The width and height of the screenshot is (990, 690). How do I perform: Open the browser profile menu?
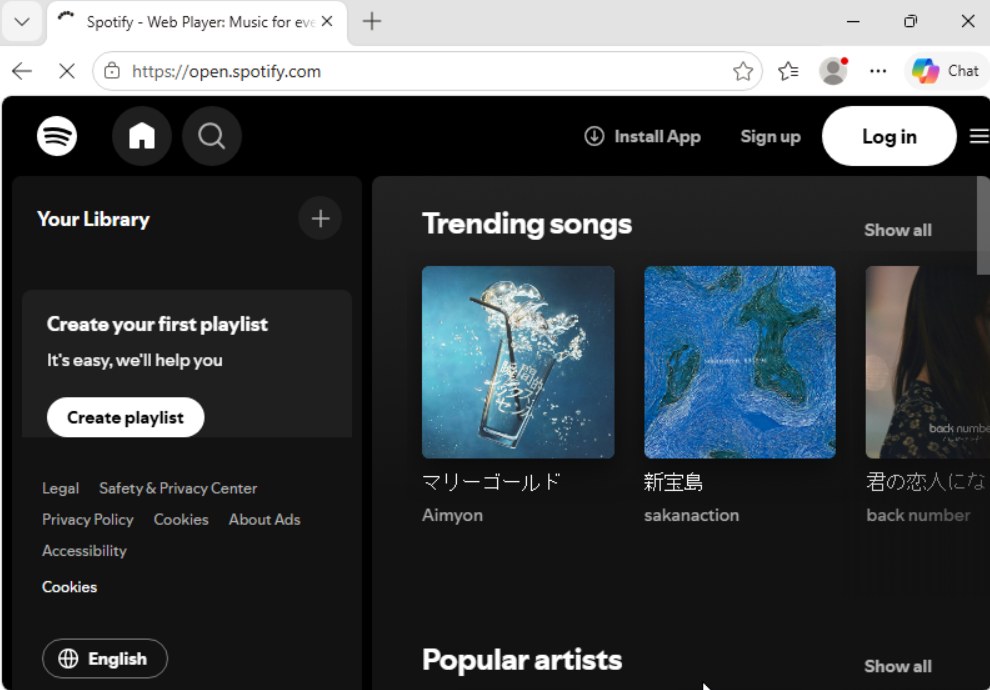(833, 71)
